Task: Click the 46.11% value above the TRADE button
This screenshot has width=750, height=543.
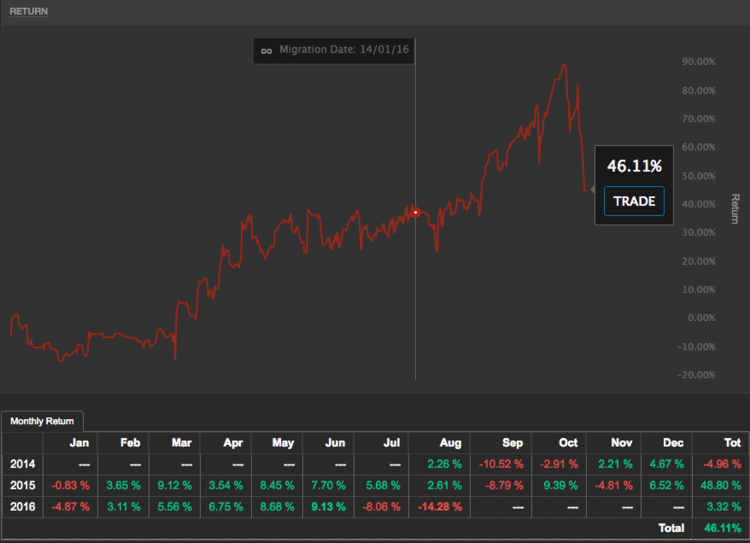Action: point(634,166)
